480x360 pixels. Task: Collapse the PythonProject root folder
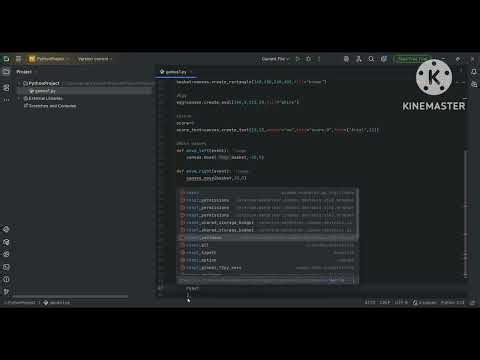[x=19, y=83]
